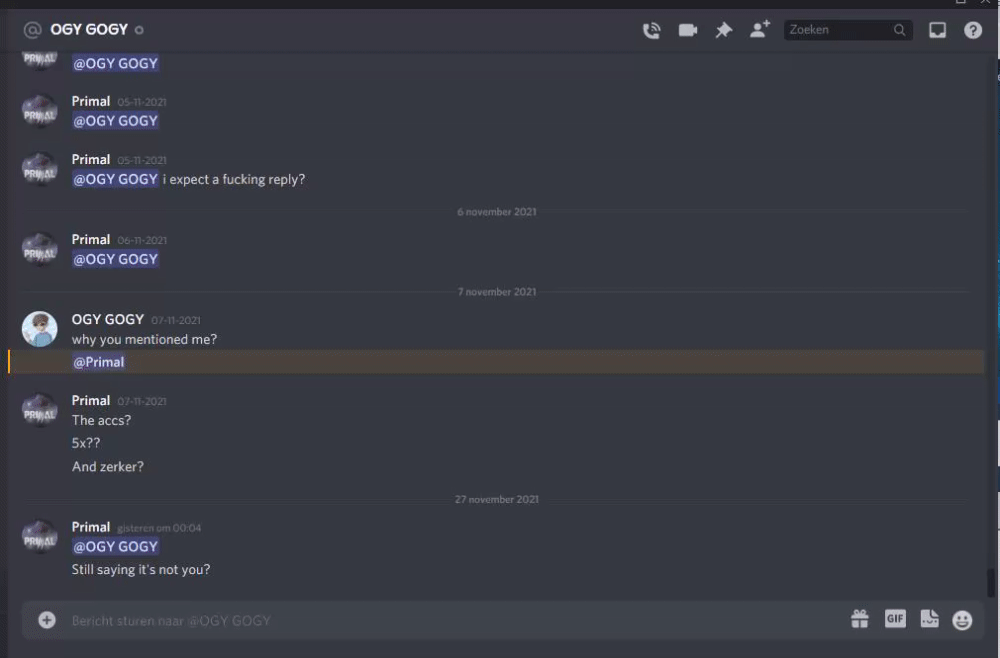Click the @OGY GOGY mention above 'Still saying'
The height and width of the screenshot is (658, 1000).
coord(115,546)
